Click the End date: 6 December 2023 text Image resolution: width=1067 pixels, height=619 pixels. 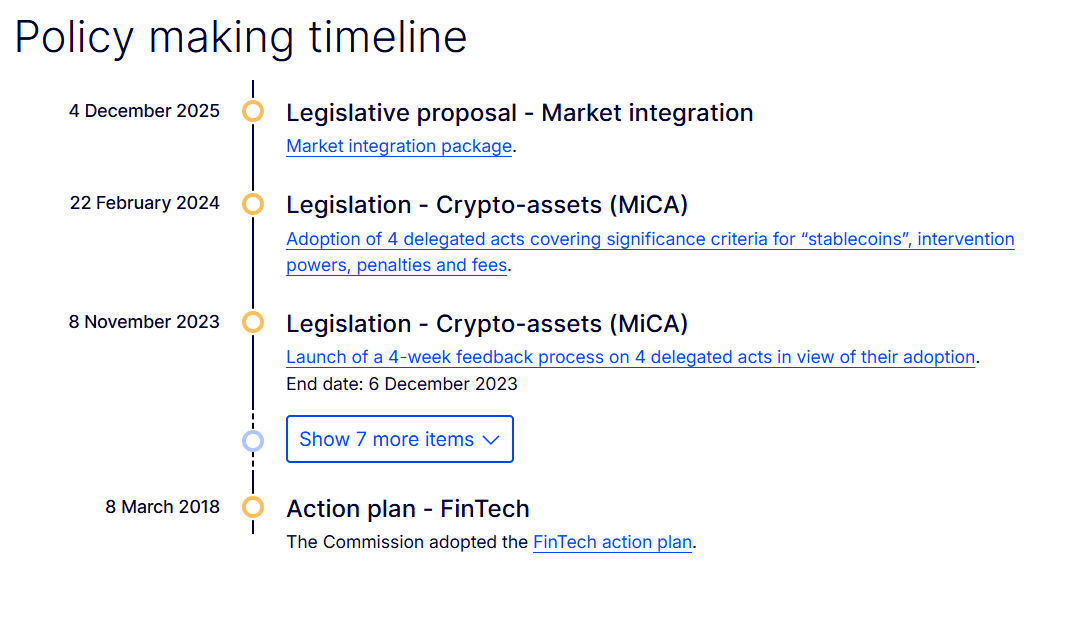click(401, 384)
